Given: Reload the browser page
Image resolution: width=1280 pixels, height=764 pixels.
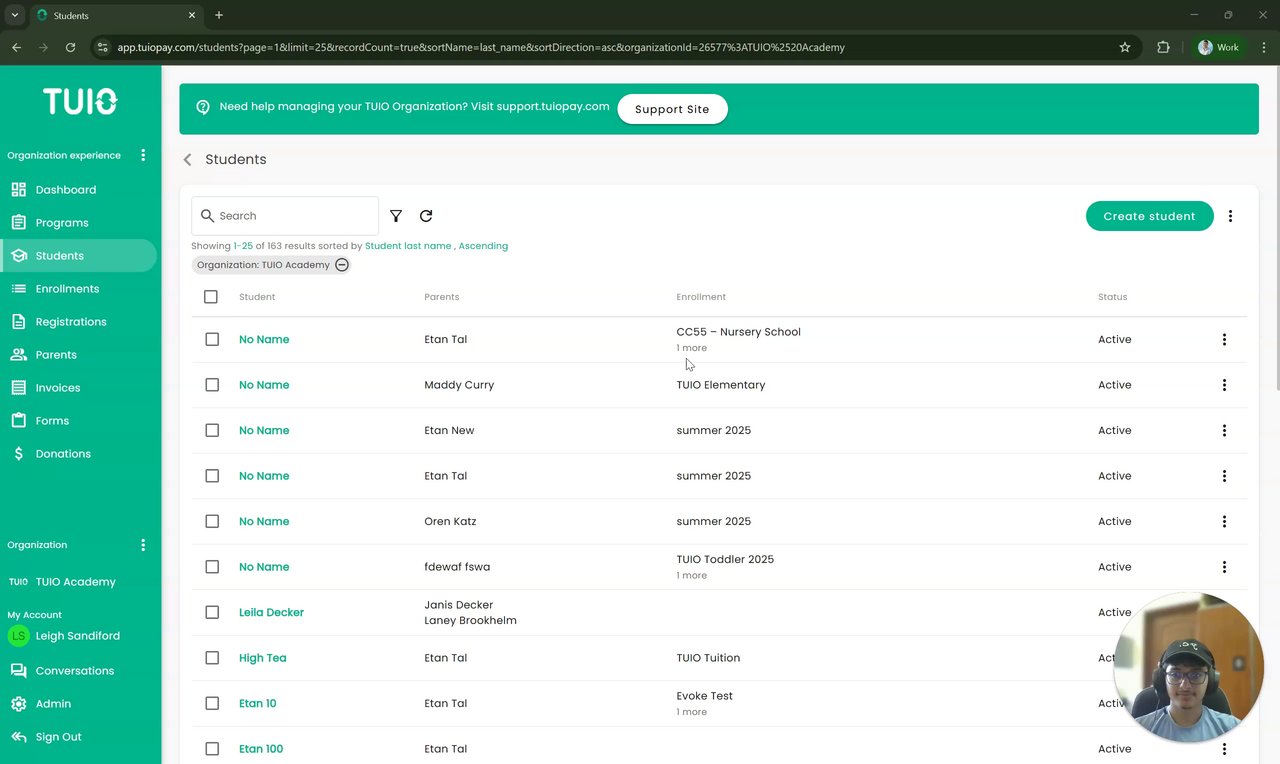Looking at the screenshot, I should (70, 47).
